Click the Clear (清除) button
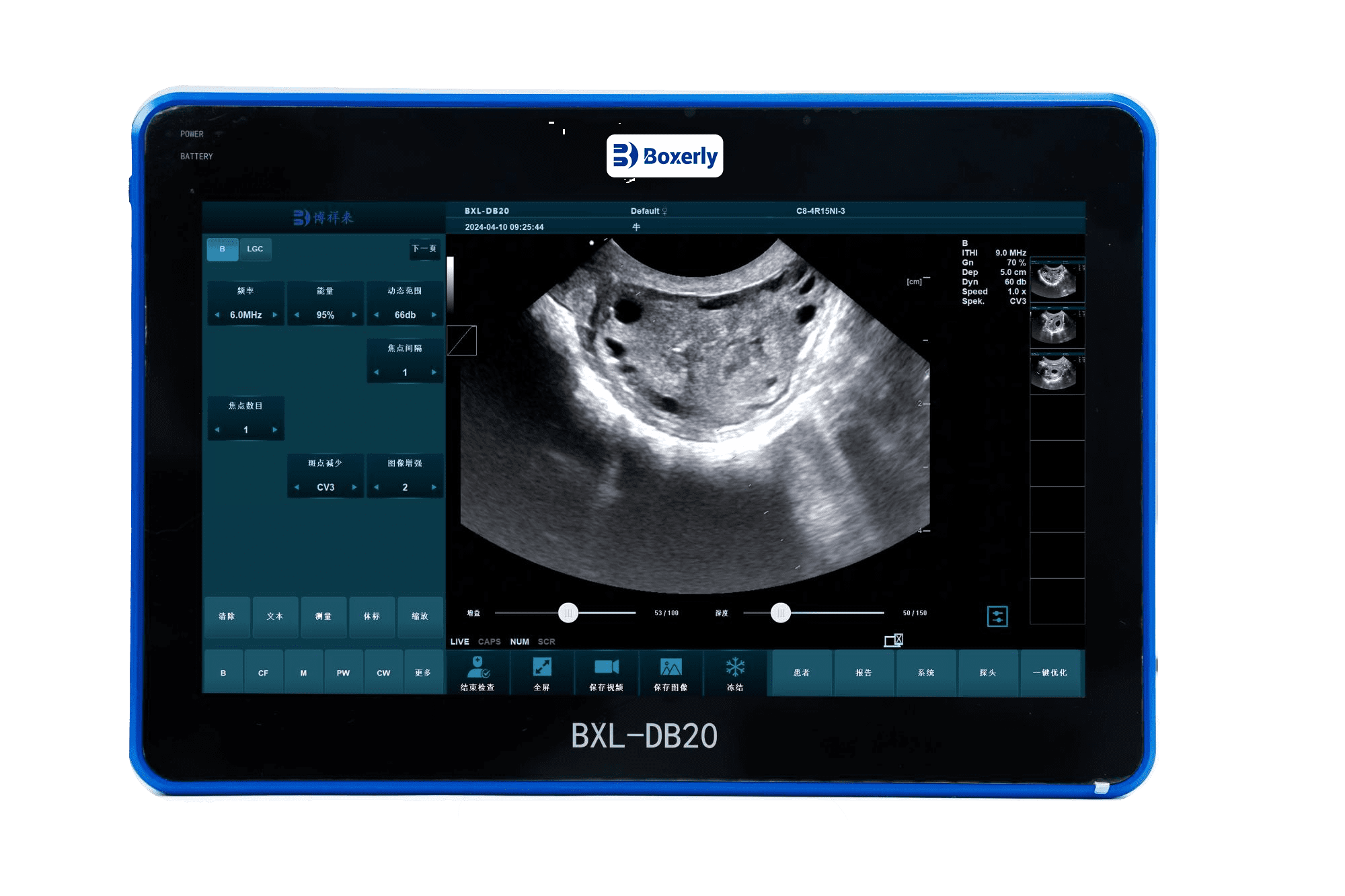 (227, 616)
